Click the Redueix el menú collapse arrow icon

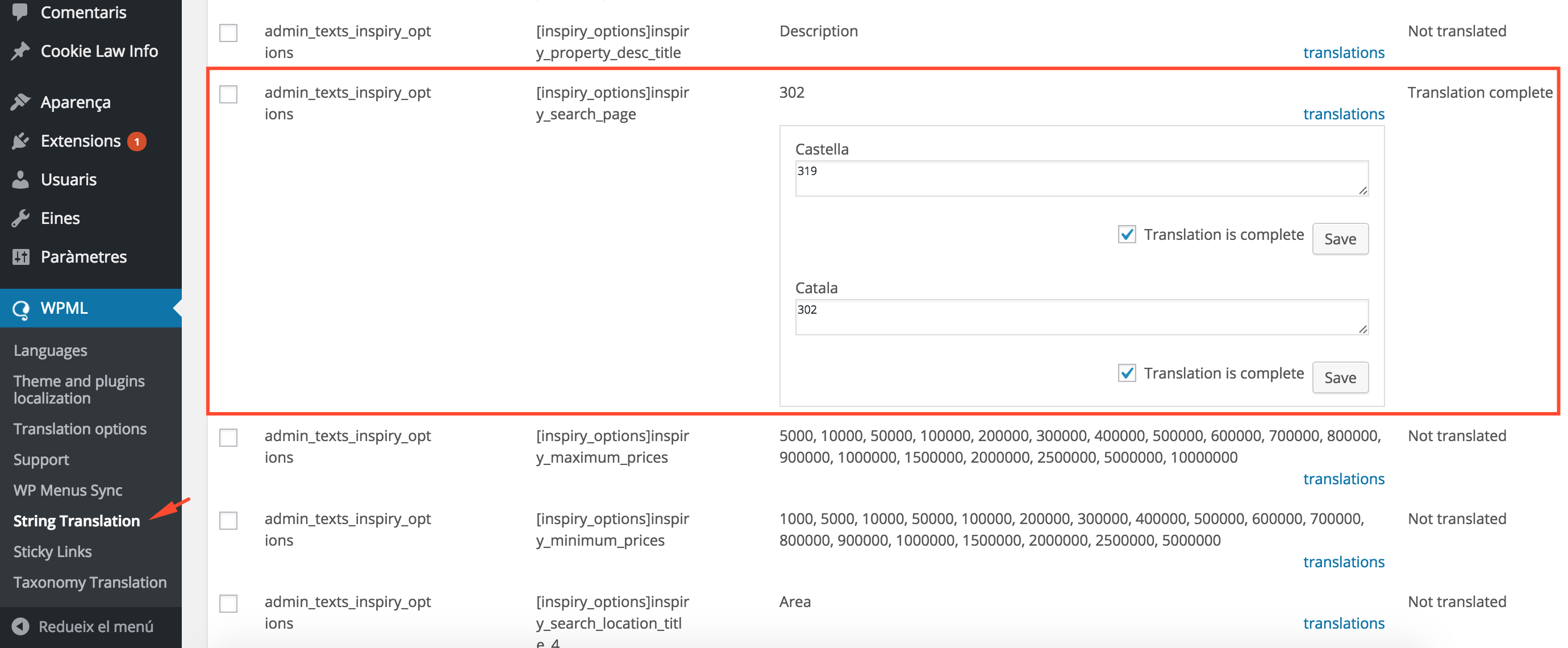(20, 626)
